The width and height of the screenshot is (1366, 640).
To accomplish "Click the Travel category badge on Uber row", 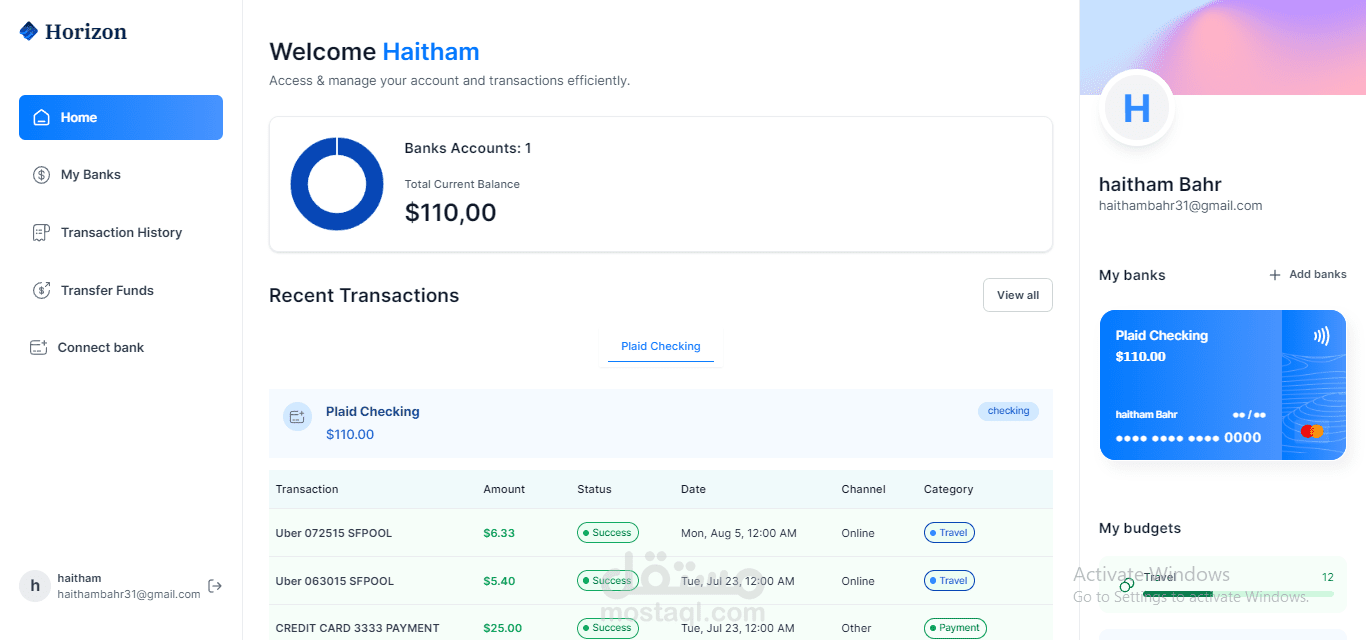I will [x=948, y=532].
